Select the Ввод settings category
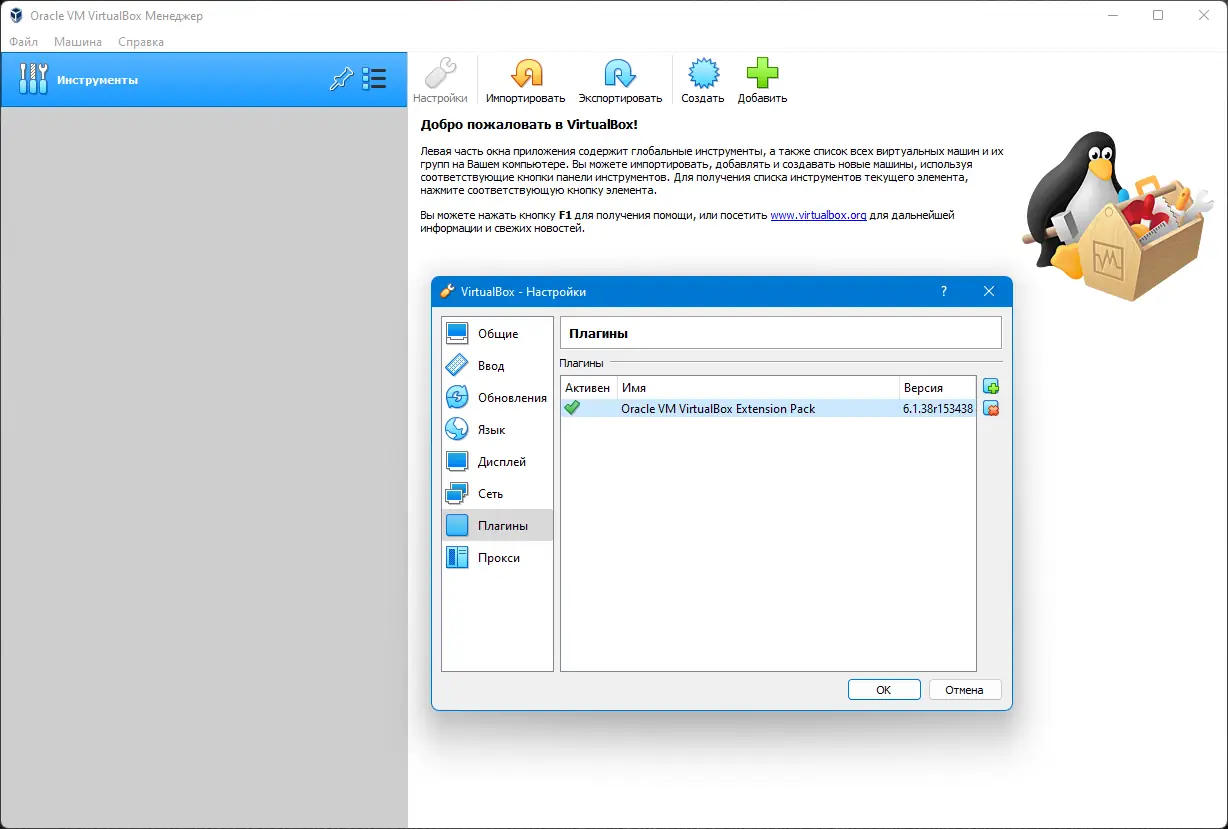The image size is (1228, 829). click(x=497, y=365)
